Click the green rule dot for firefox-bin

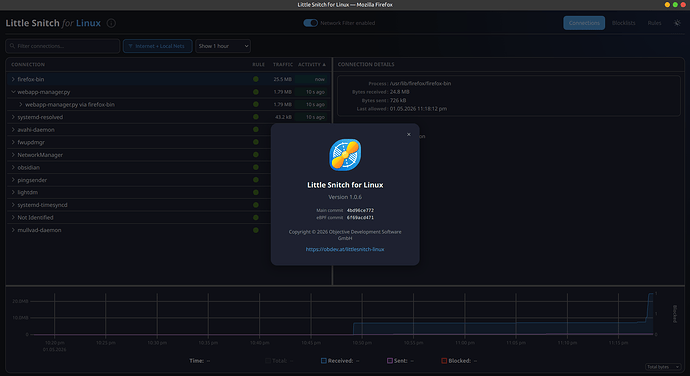coord(256,79)
